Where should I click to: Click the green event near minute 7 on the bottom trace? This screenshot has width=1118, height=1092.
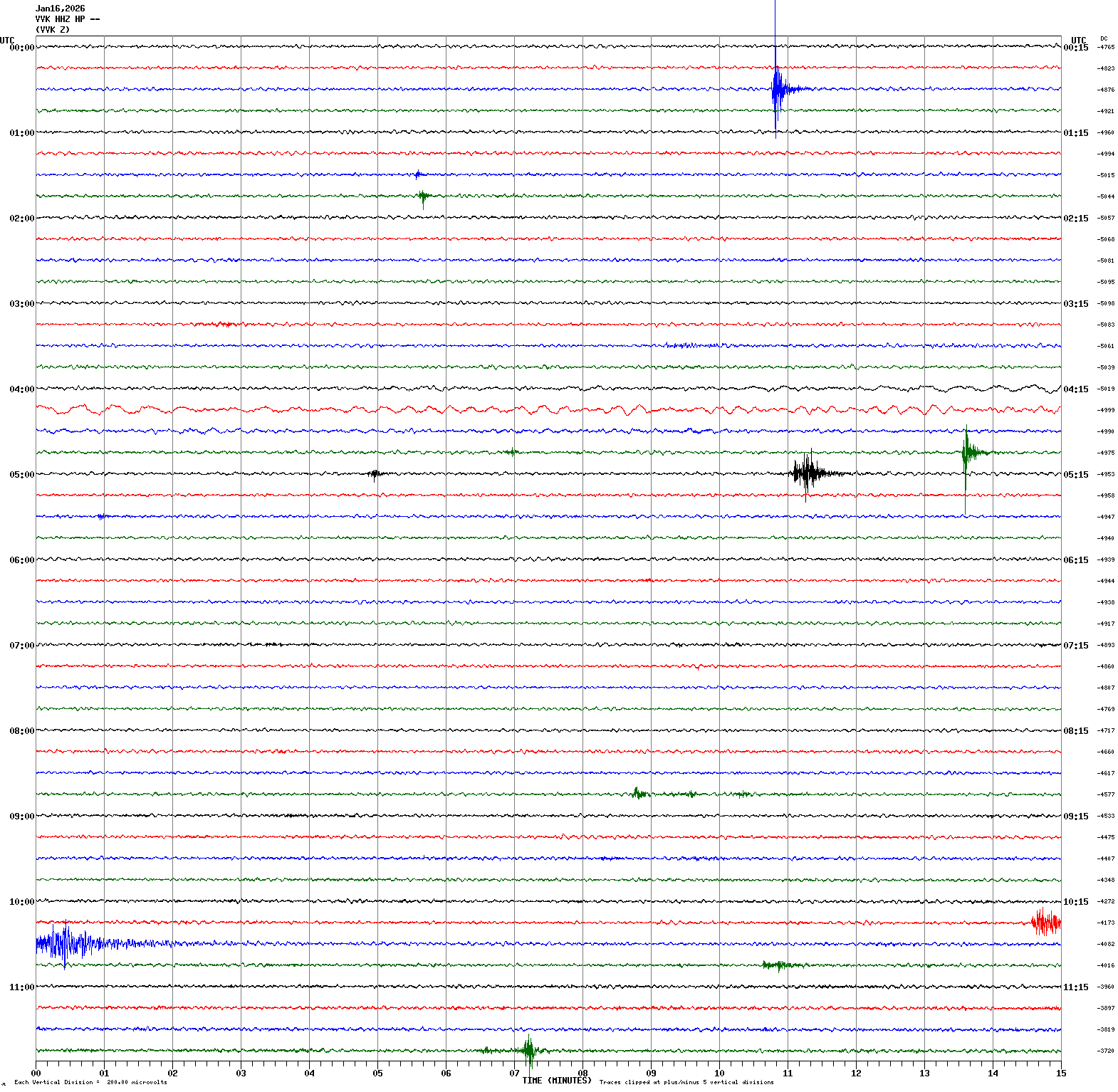tap(528, 1050)
